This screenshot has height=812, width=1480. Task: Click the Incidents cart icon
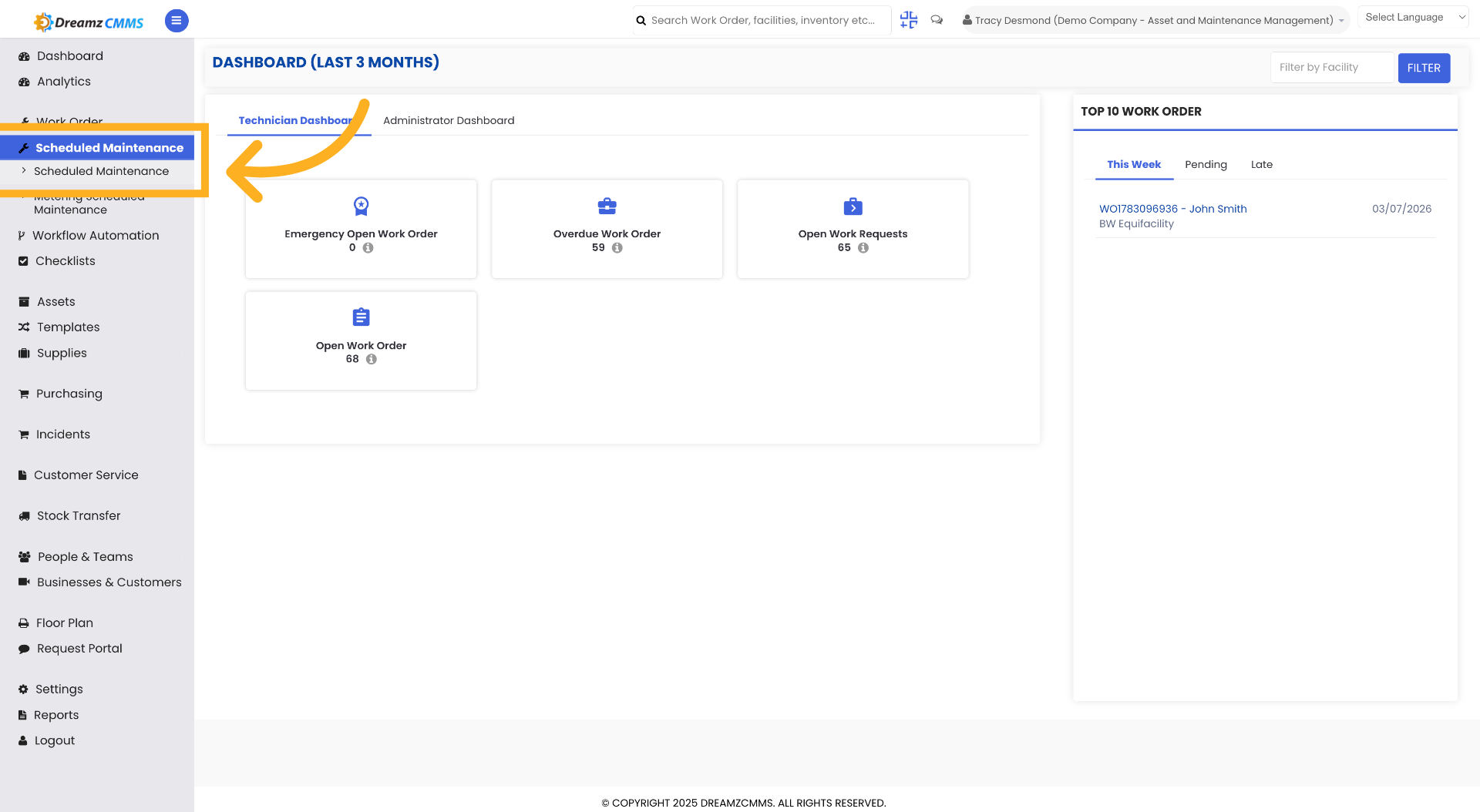pos(24,435)
